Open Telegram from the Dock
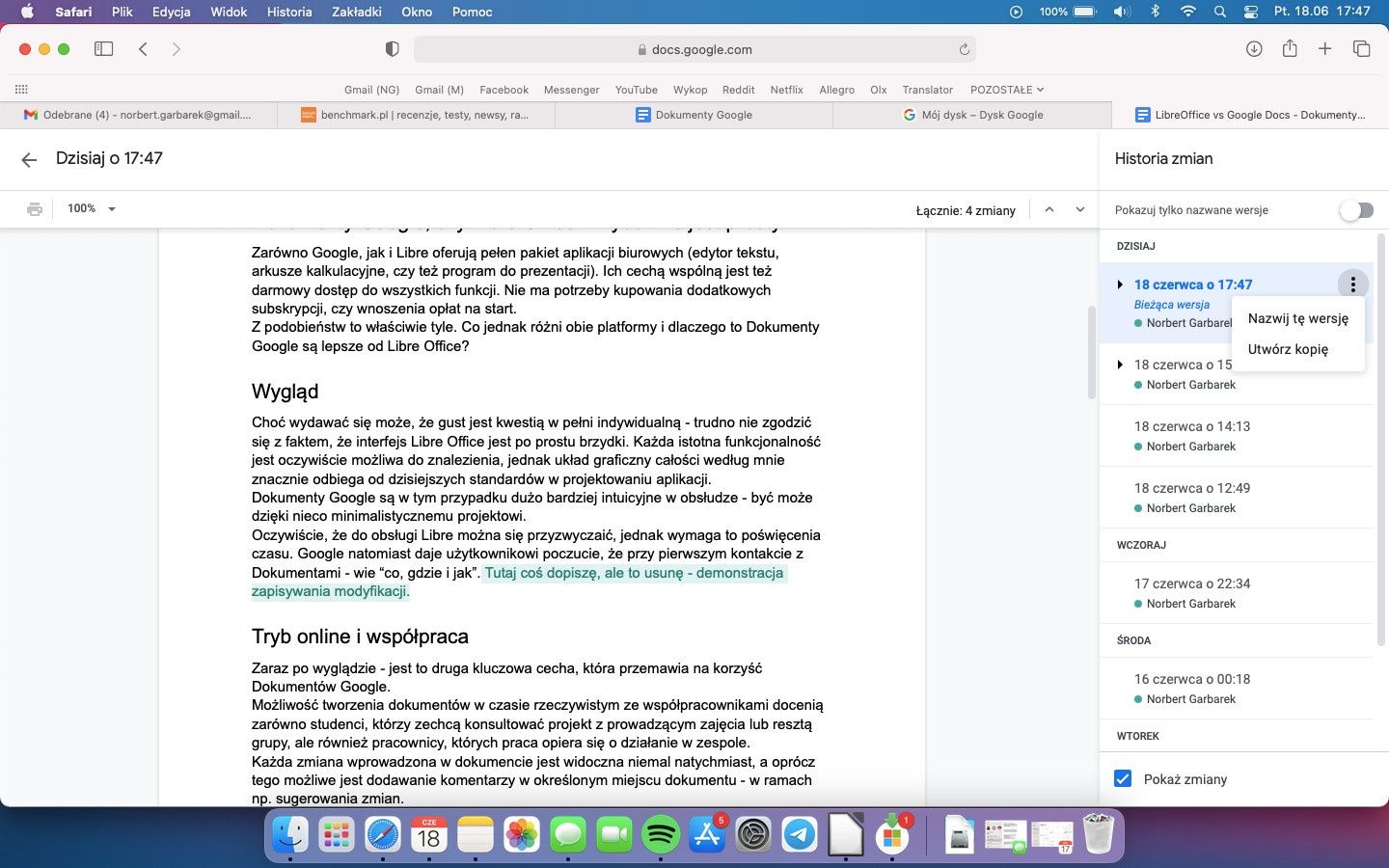The height and width of the screenshot is (868, 1389). 800,834
